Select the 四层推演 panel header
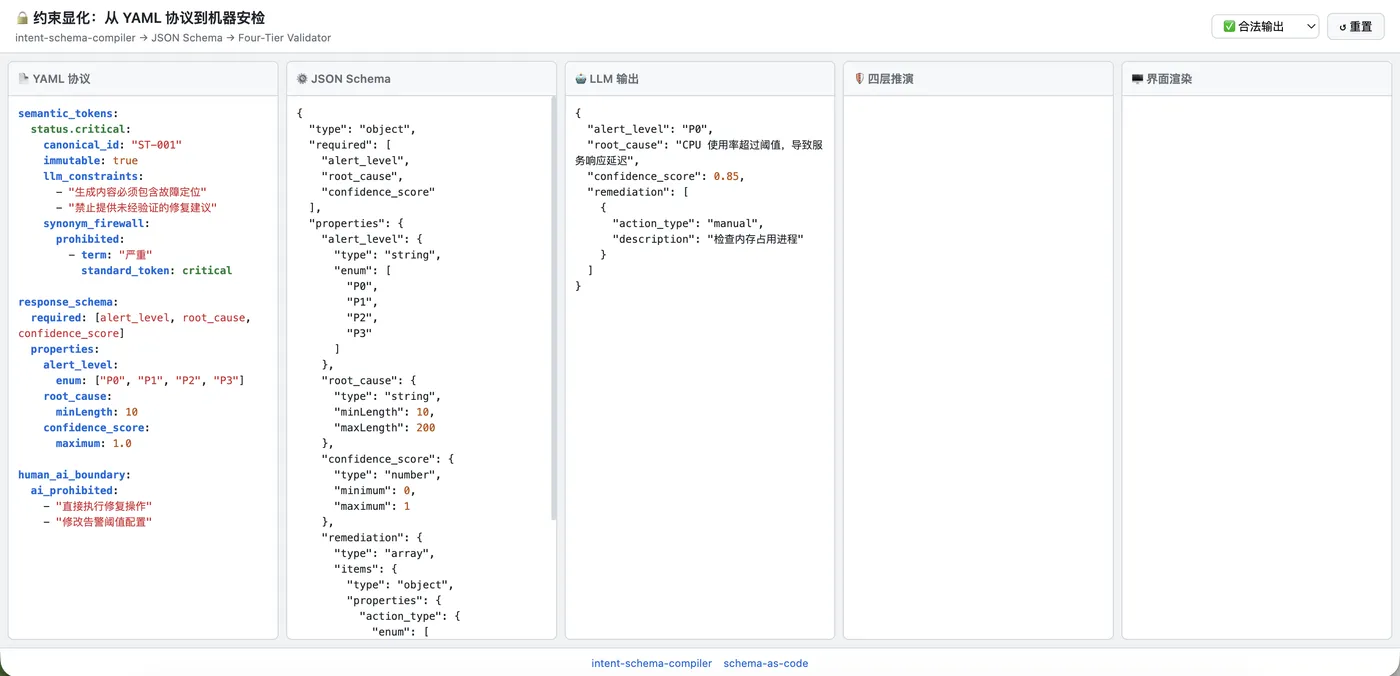This screenshot has height=676, width=1400. click(978, 78)
